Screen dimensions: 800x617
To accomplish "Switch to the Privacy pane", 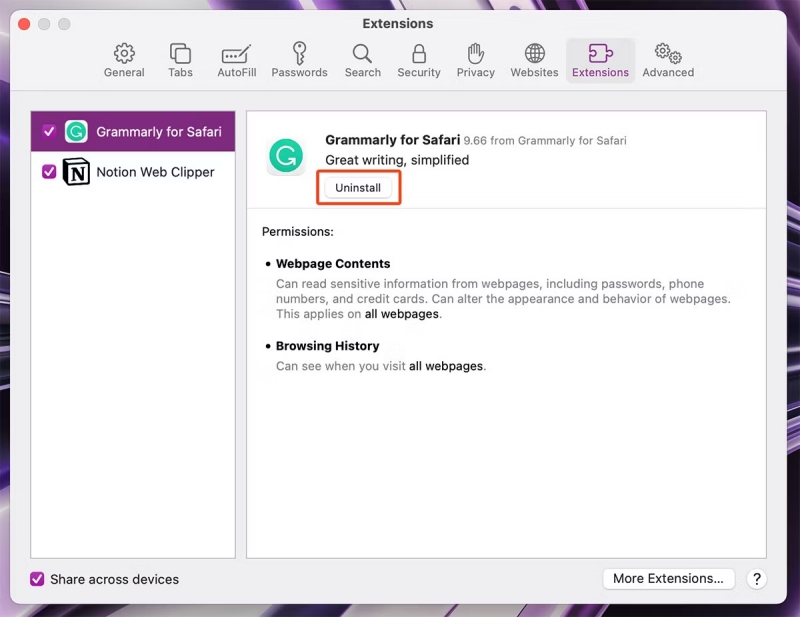I will click(476, 61).
